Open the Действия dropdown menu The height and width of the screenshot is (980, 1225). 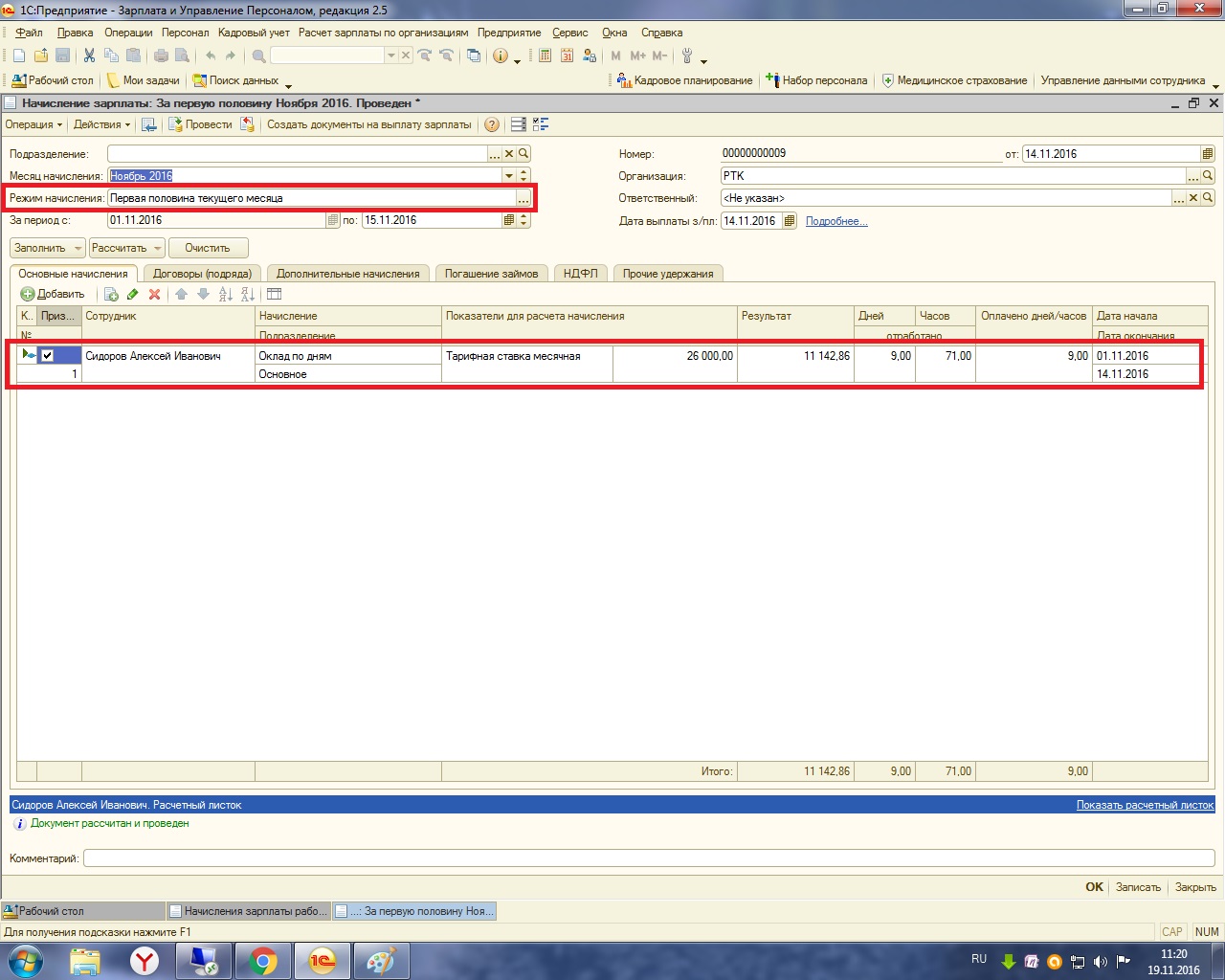pos(101,124)
